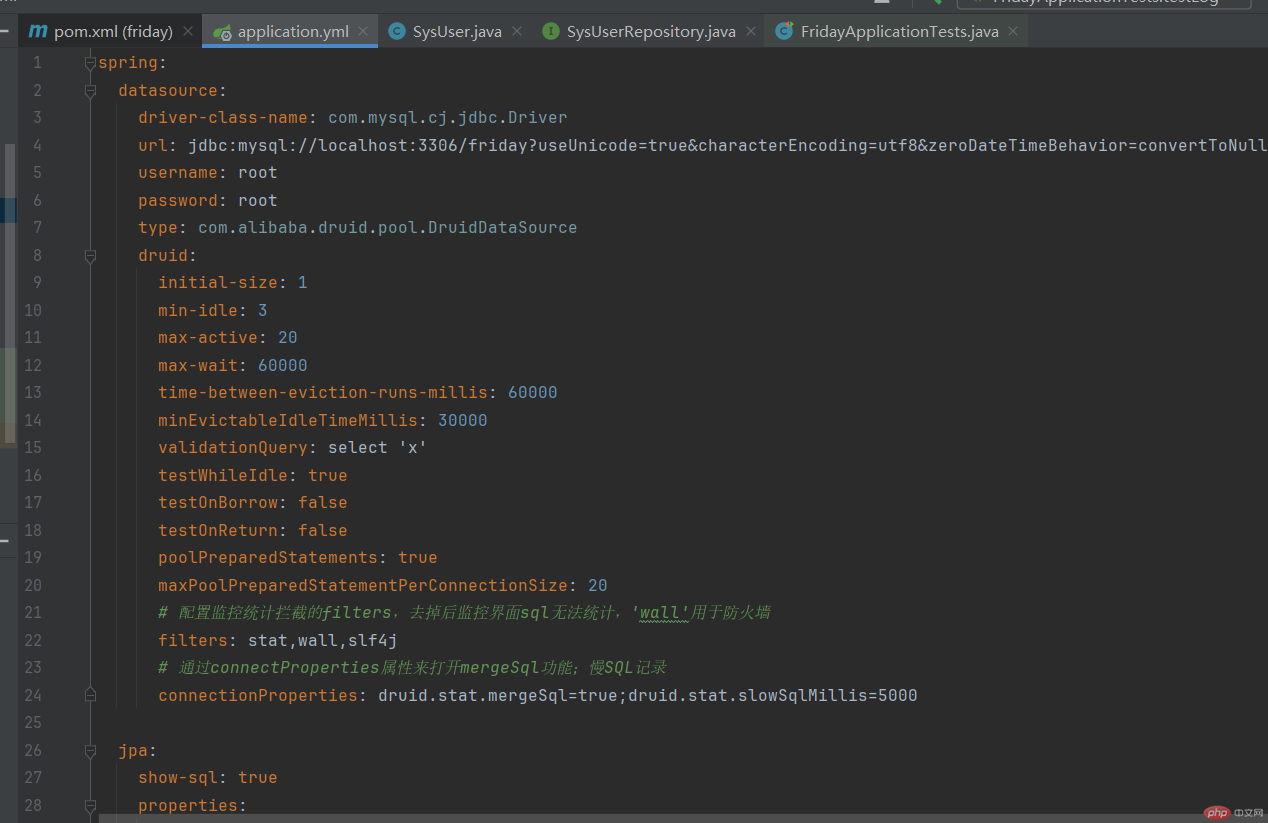Close the SysUser.java tab
This screenshot has width=1268, height=823.
517,32
